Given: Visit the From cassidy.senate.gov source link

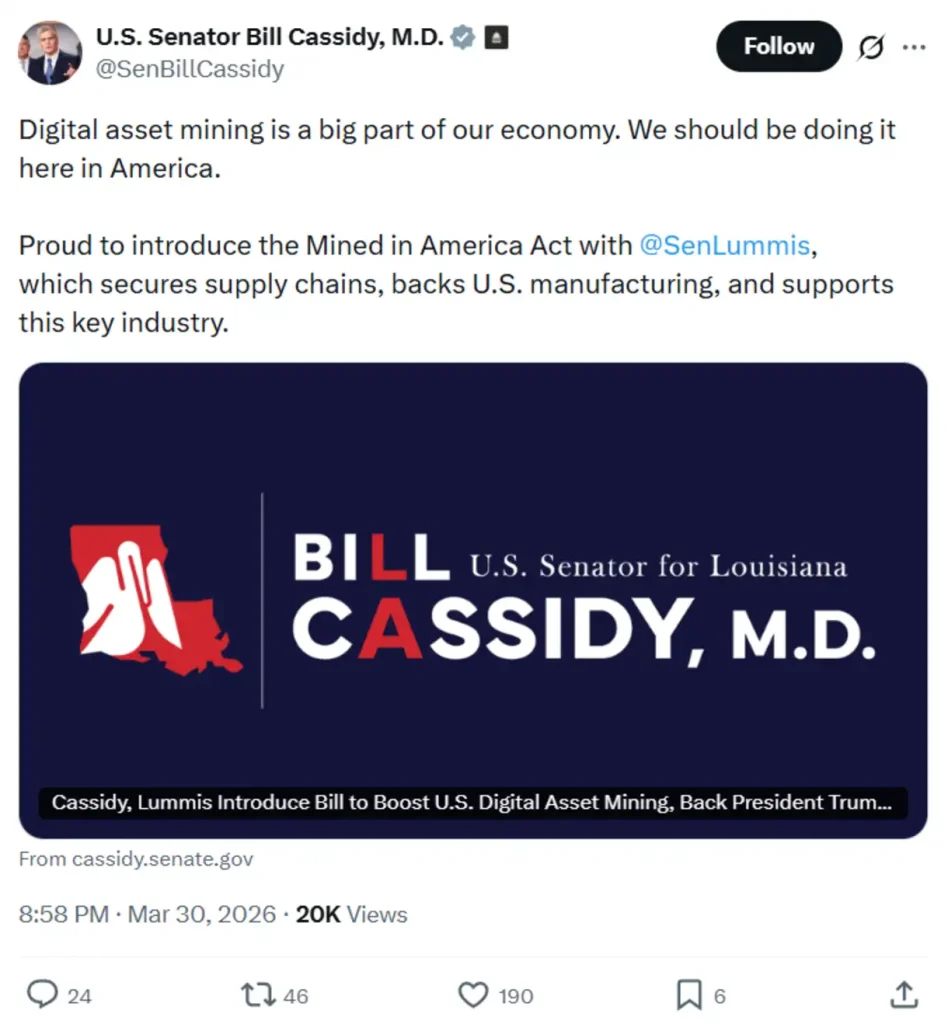Looking at the screenshot, I should pyautogui.click(x=136, y=858).
